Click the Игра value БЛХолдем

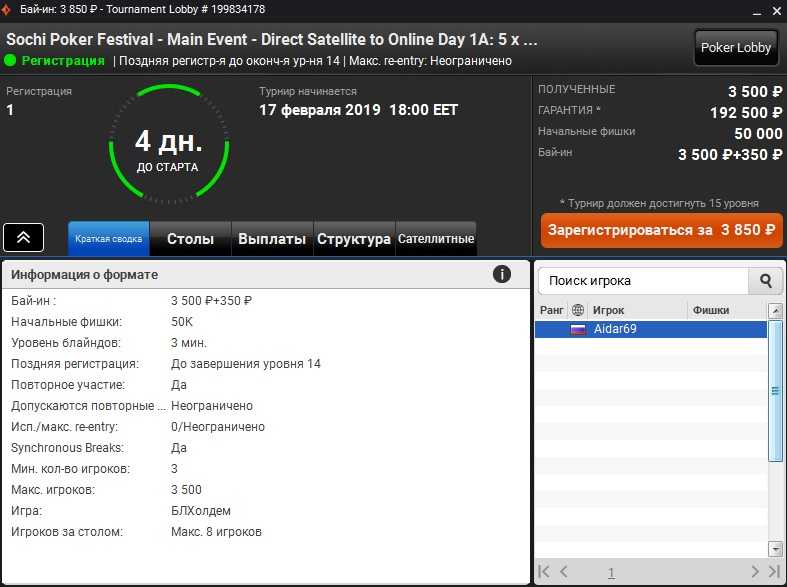tap(201, 511)
